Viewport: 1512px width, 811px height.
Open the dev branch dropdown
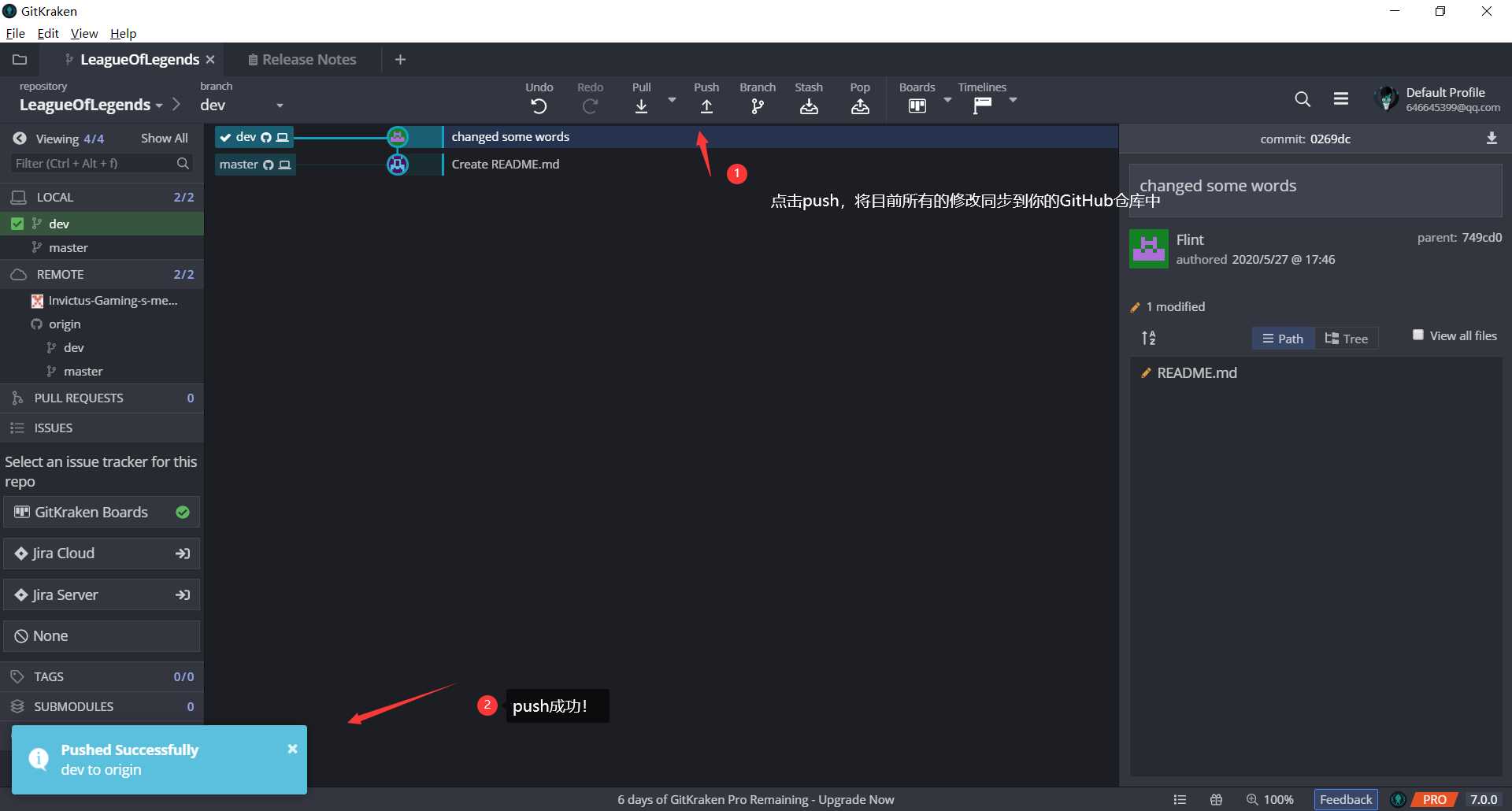(x=241, y=105)
